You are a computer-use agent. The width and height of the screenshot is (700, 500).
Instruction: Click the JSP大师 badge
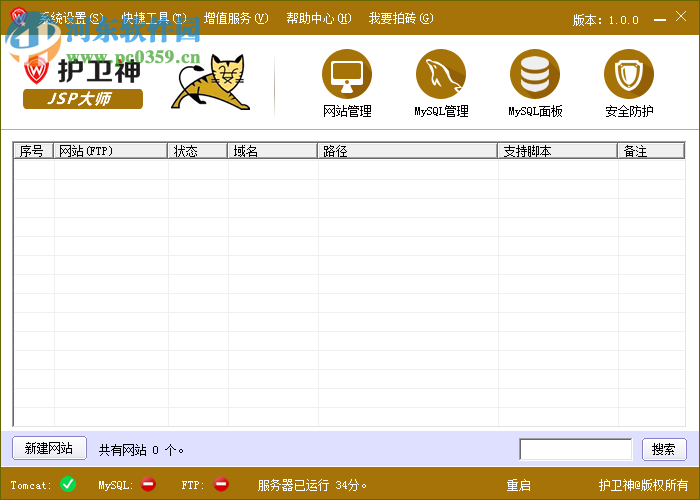click(83, 99)
